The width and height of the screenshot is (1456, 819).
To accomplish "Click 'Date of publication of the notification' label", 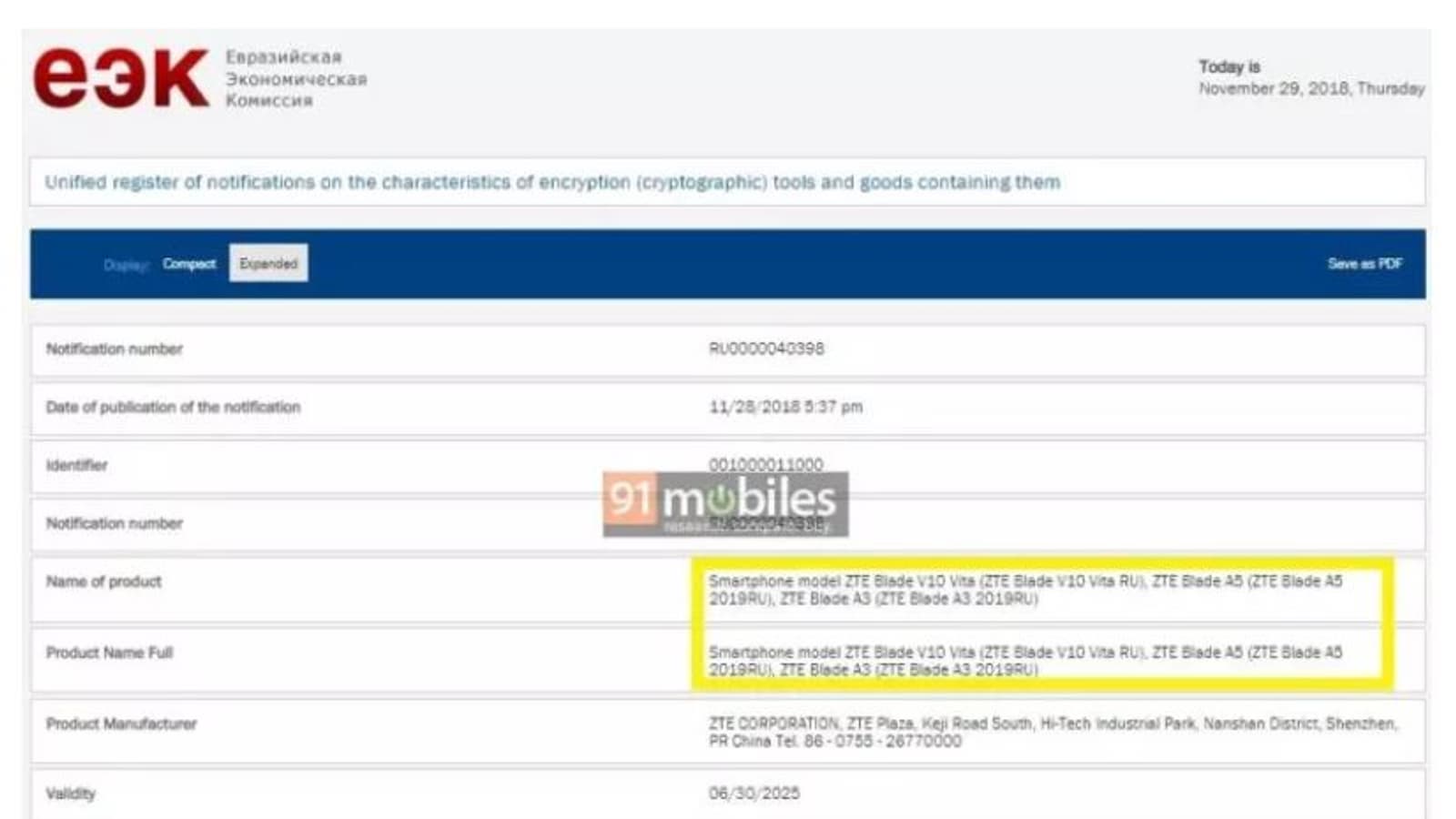I will point(173,407).
